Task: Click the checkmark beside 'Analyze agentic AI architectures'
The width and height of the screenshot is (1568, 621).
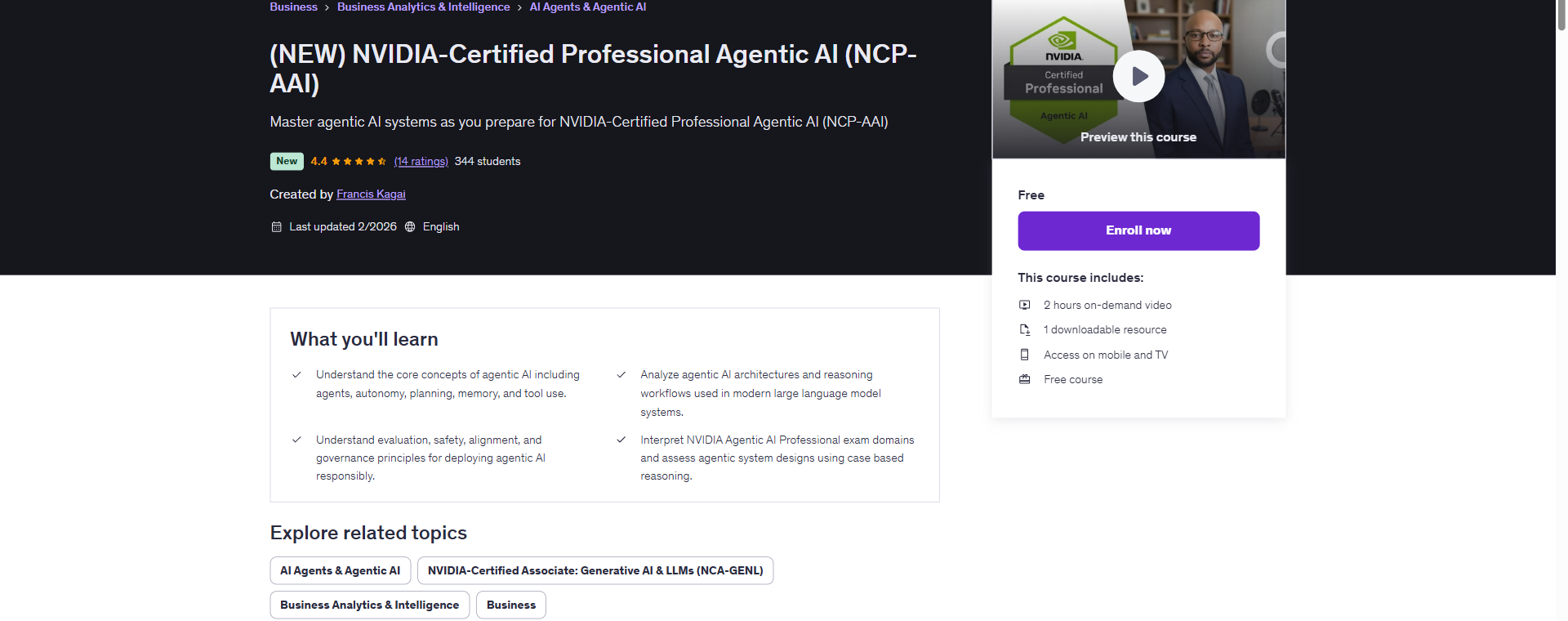Action: (621, 374)
